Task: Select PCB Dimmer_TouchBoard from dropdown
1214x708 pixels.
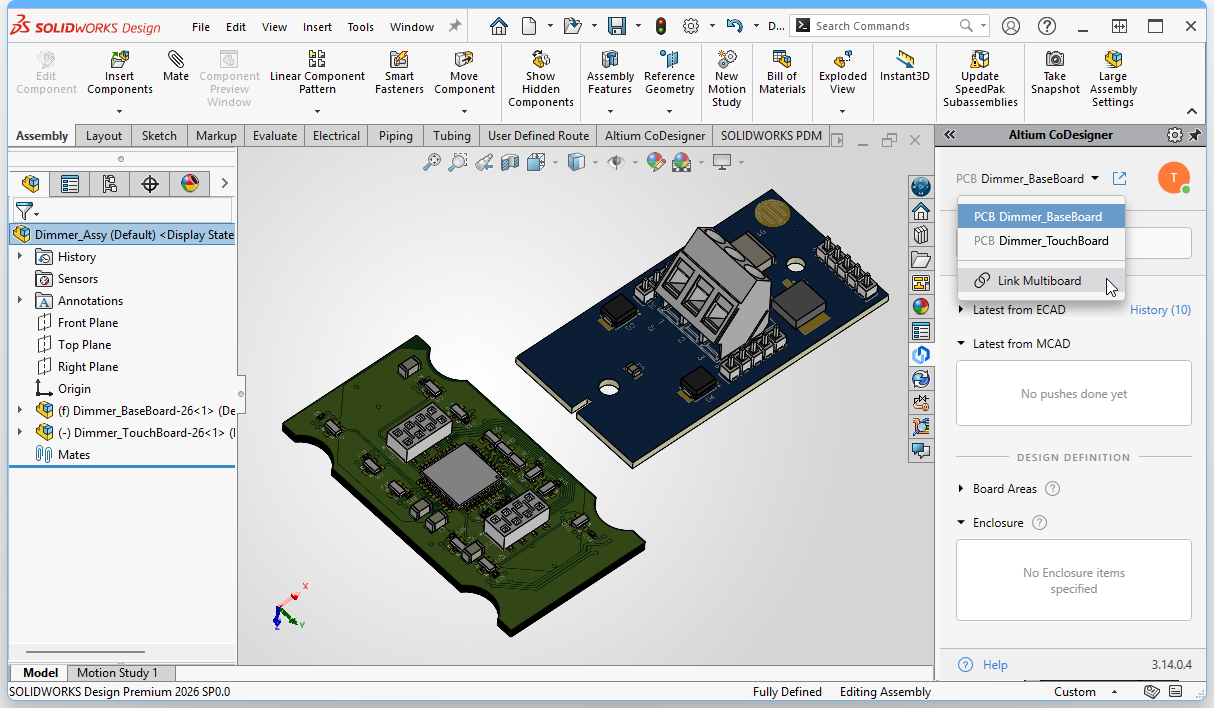Action: 1040,241
